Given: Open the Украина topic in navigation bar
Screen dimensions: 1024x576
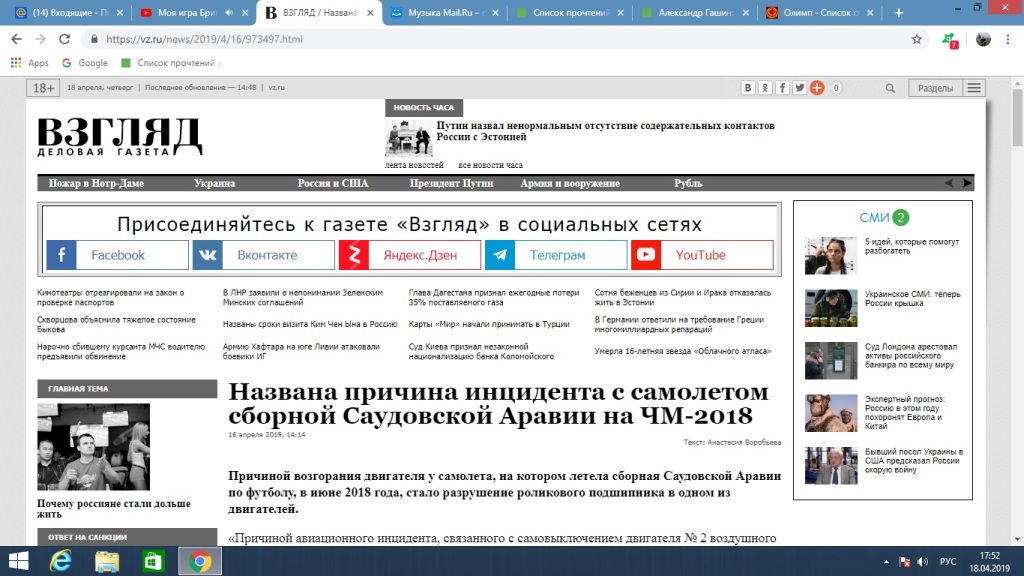Looking at the screenshot, I should coord(214,184).
